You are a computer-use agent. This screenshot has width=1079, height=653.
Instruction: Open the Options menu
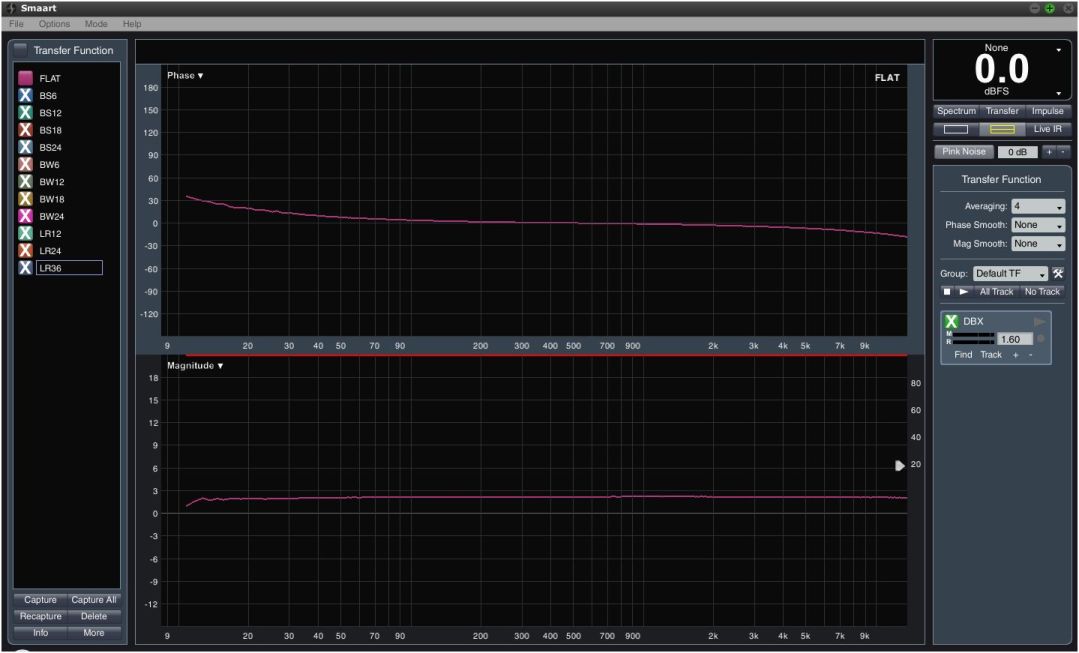[x=54, y=23]
